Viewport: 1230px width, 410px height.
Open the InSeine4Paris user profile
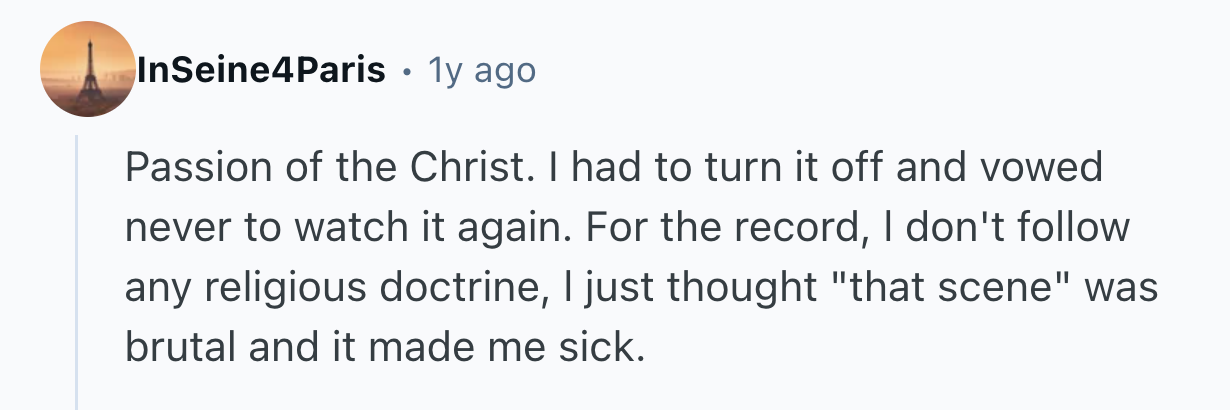(262, 71)
